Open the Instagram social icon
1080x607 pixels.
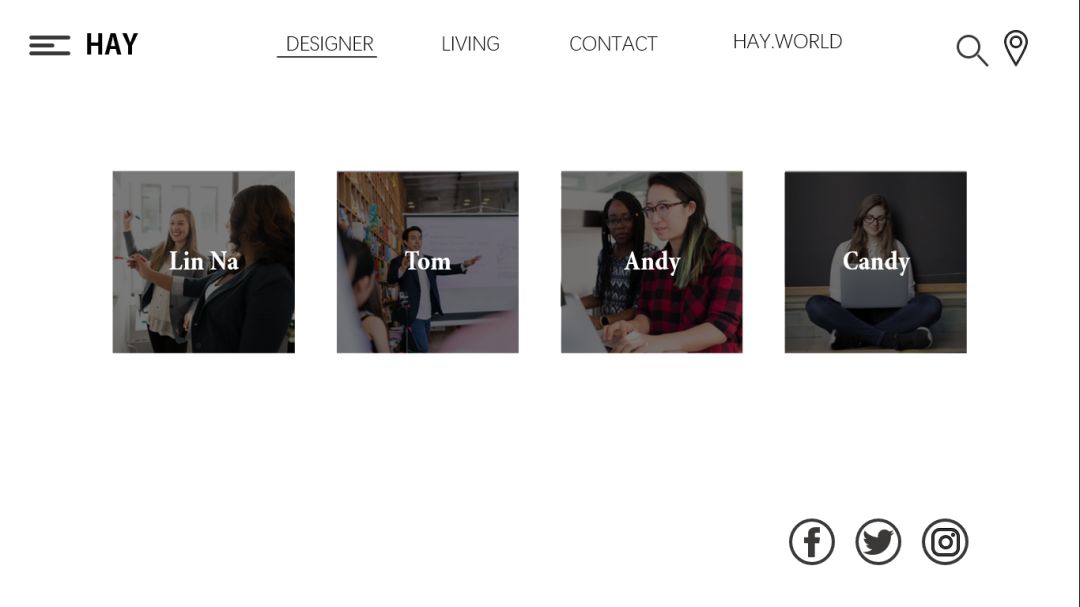point(945,542)
